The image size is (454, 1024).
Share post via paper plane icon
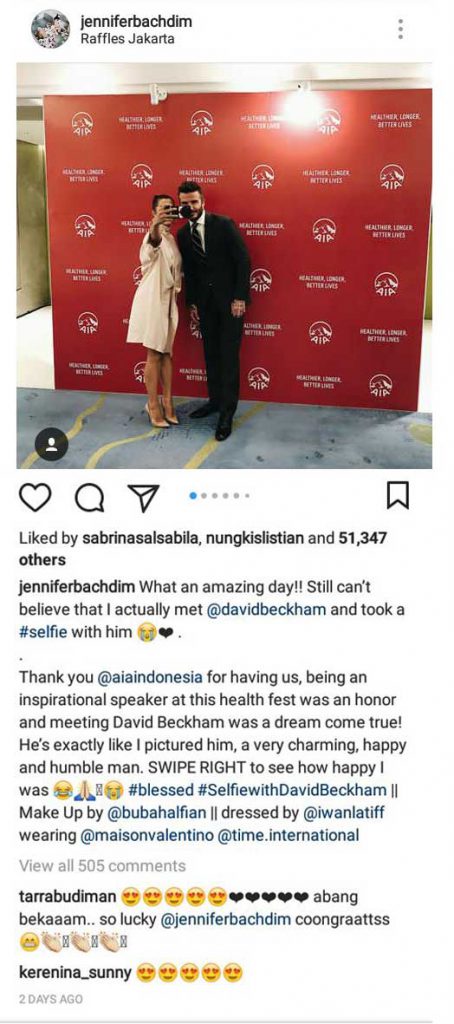[142, 498]
